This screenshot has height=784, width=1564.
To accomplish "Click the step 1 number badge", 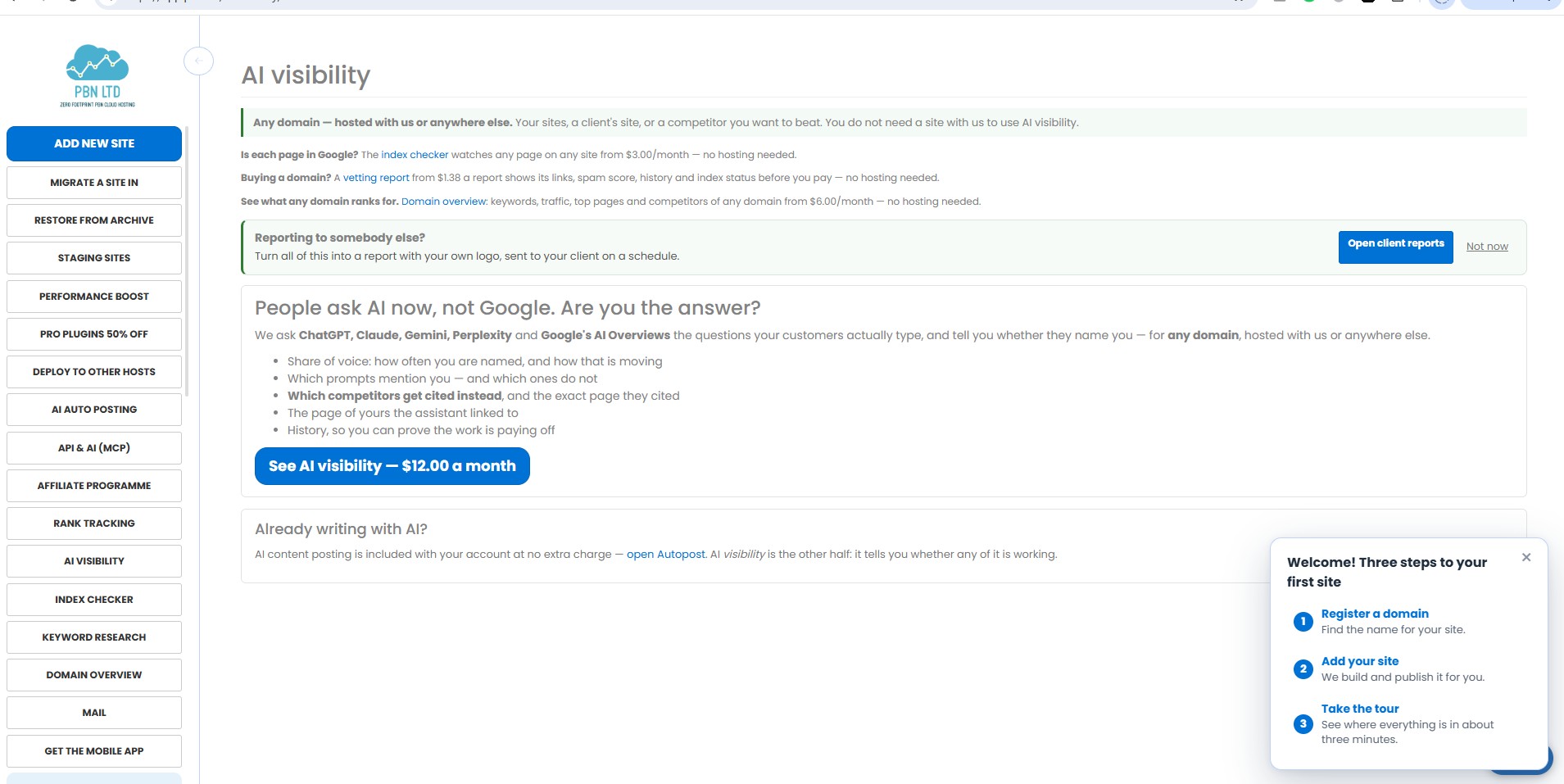I will tap(1303, 621).
